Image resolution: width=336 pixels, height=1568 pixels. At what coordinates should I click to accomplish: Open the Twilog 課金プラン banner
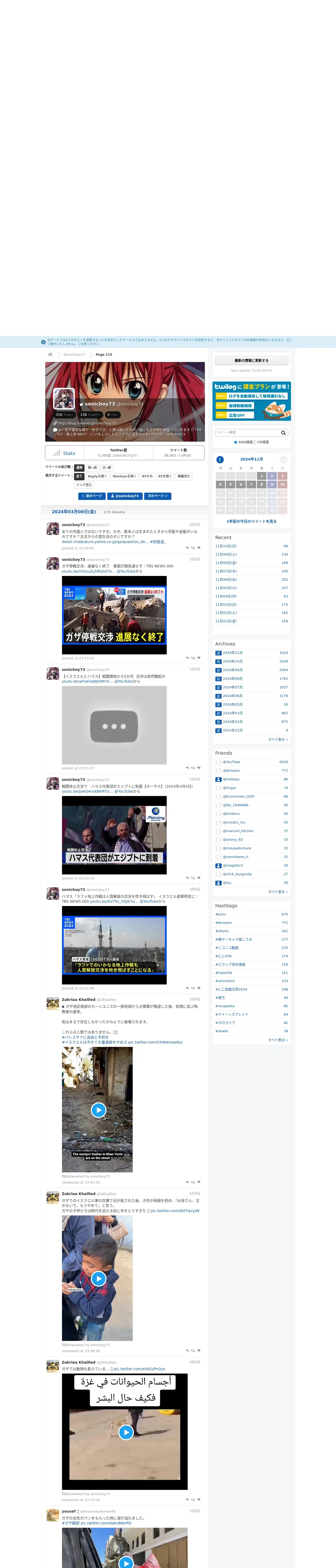(x=251, y=402)
